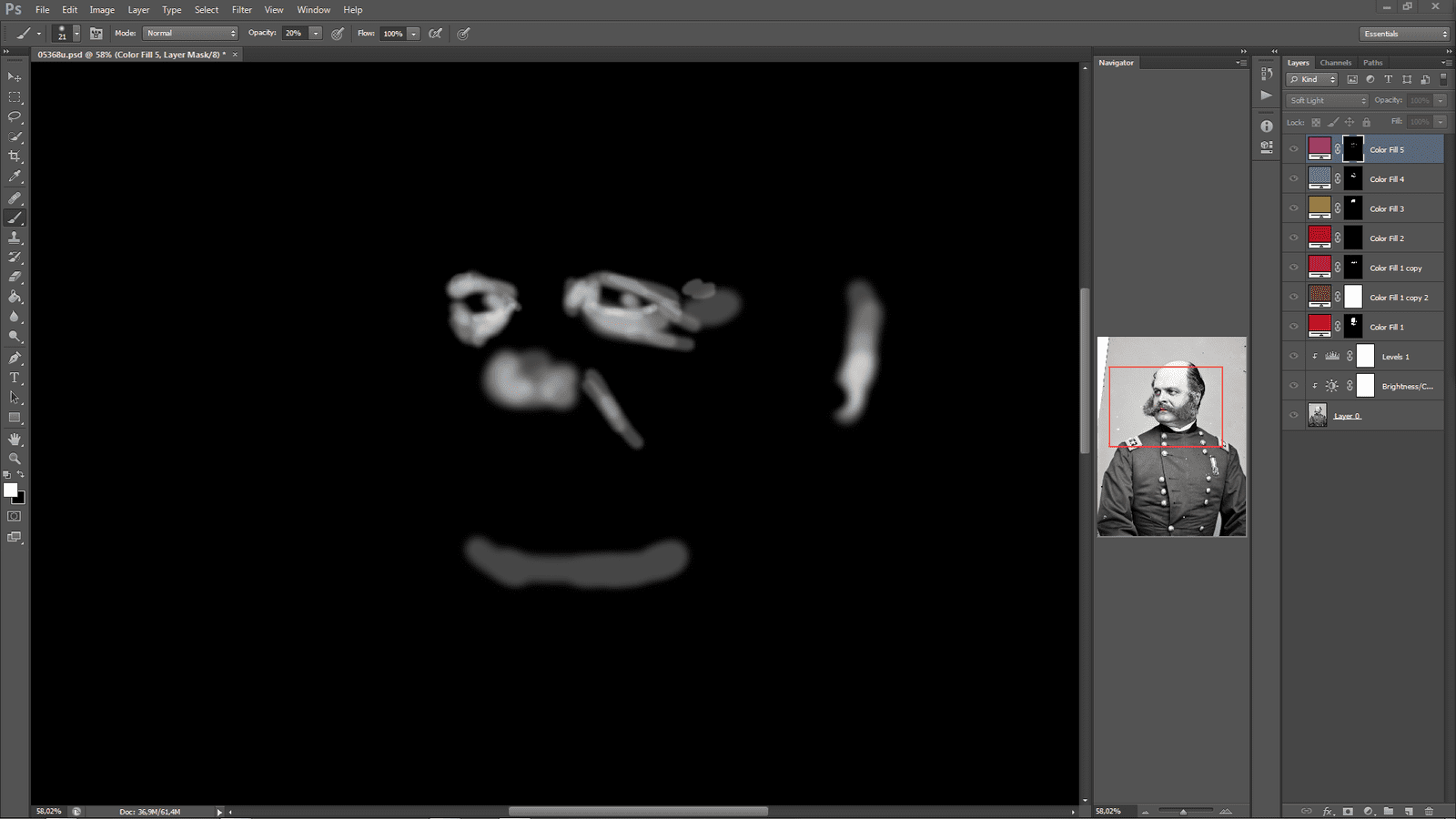The height and width of the screenshot is (819, 1456).
Task: Open the Info panel icon
Action: coord(1267,126)
